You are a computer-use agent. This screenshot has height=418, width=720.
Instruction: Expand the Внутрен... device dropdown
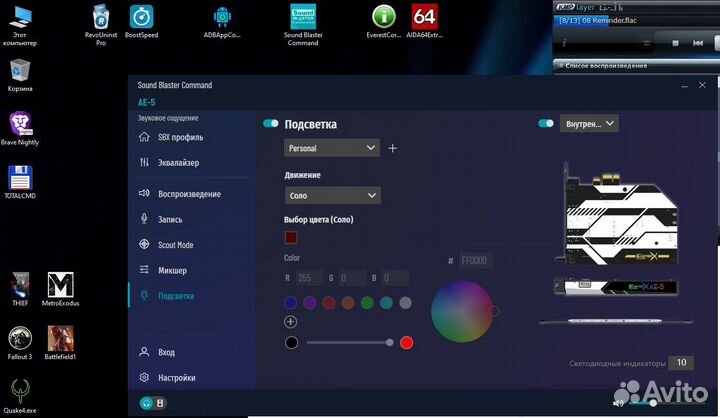coord(589,124)
